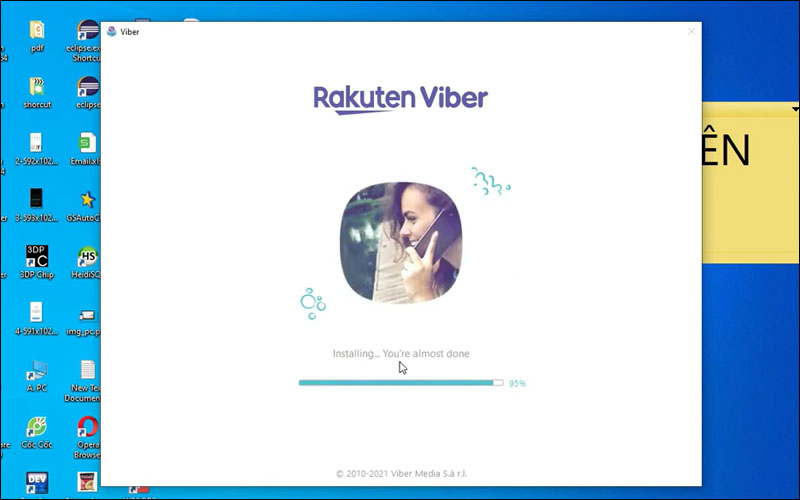Click the 95% progress label
800x500 pixels.
[x=517, y=383]
